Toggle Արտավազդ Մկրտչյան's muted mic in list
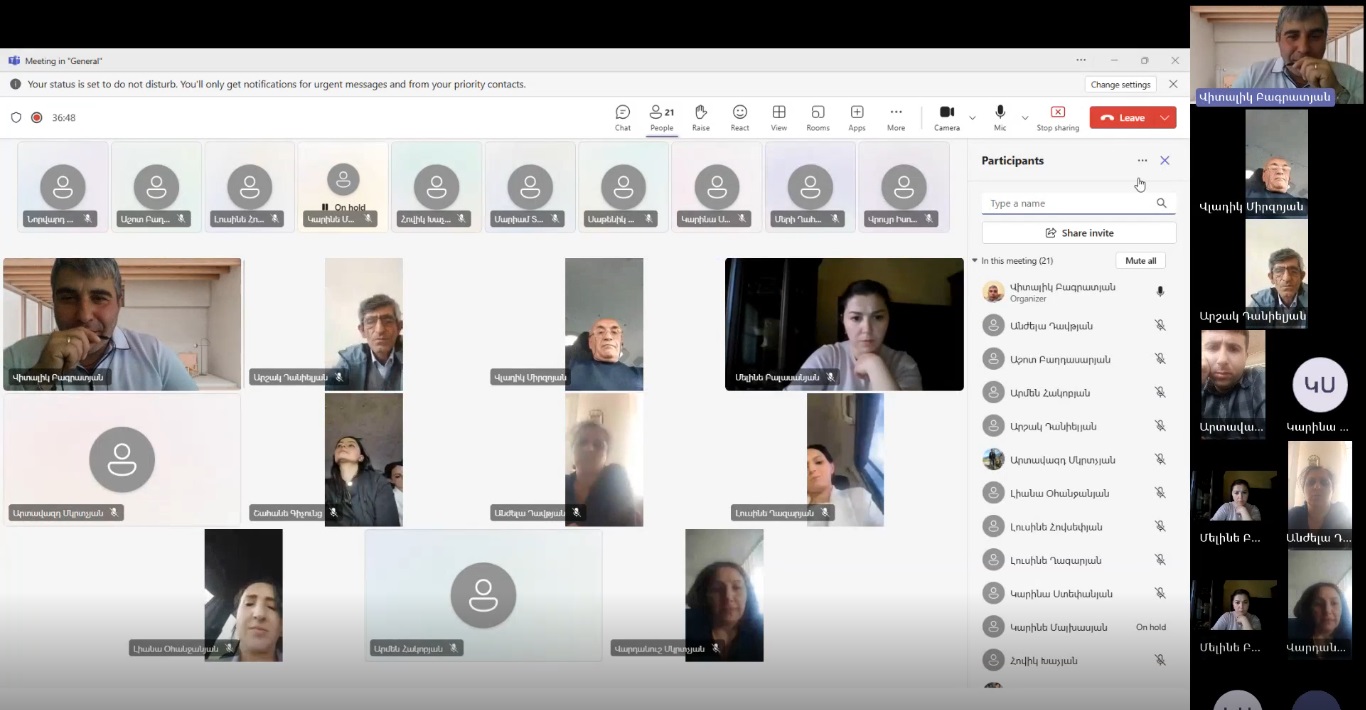 point(1160,460)
